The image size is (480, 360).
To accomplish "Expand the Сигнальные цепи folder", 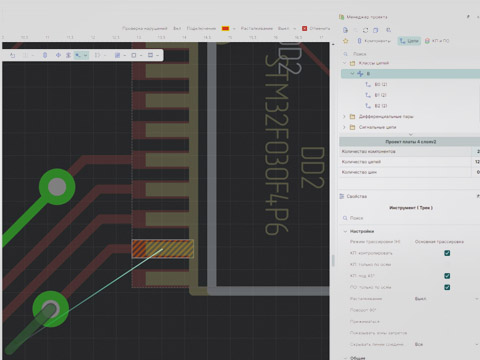I will click(344, 127).
